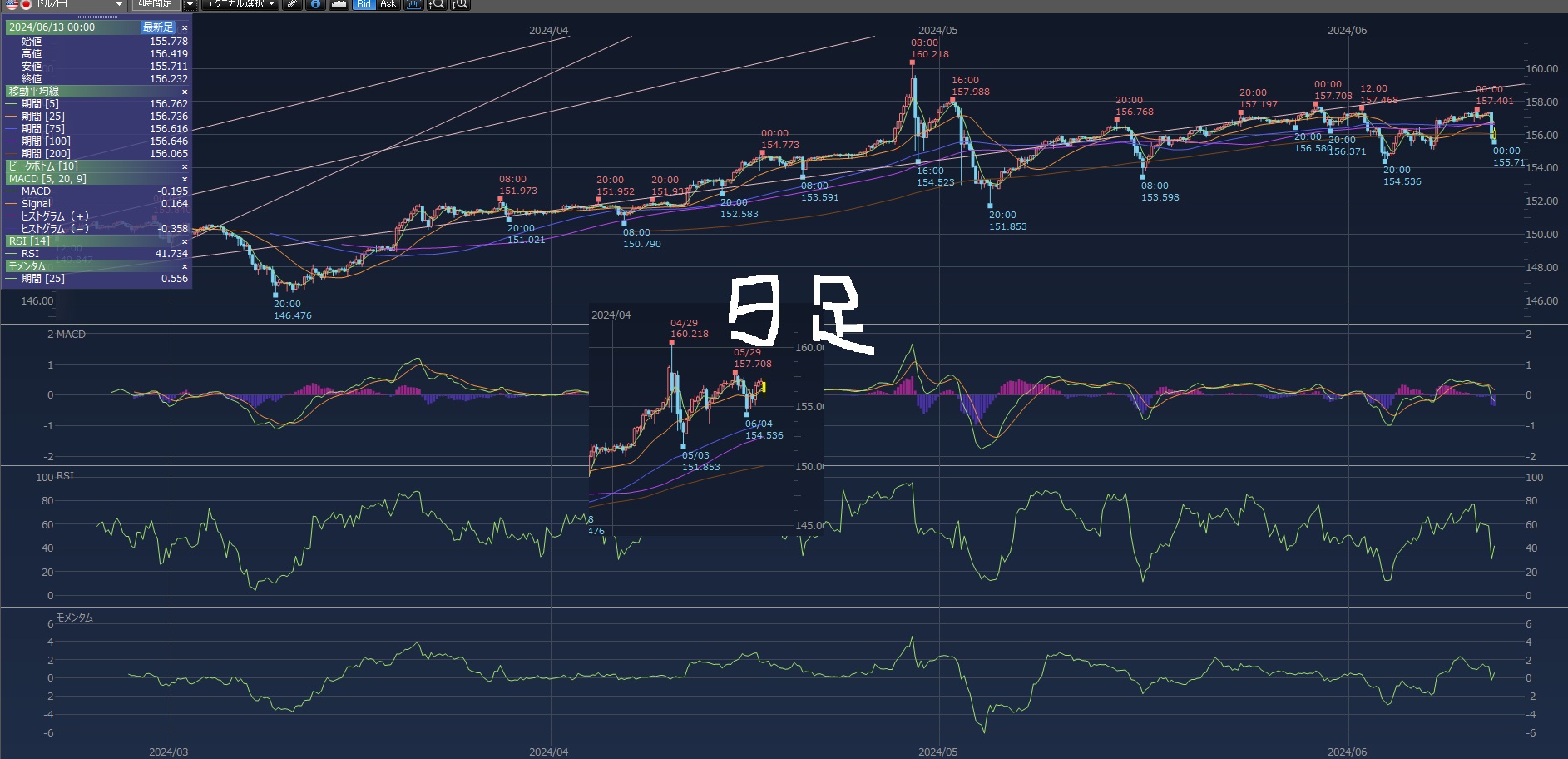Image resolution: width=1568 pixels, height=759 pixels.
Task: Click the 160.218 peak price label on main chart
Action: 930,54
